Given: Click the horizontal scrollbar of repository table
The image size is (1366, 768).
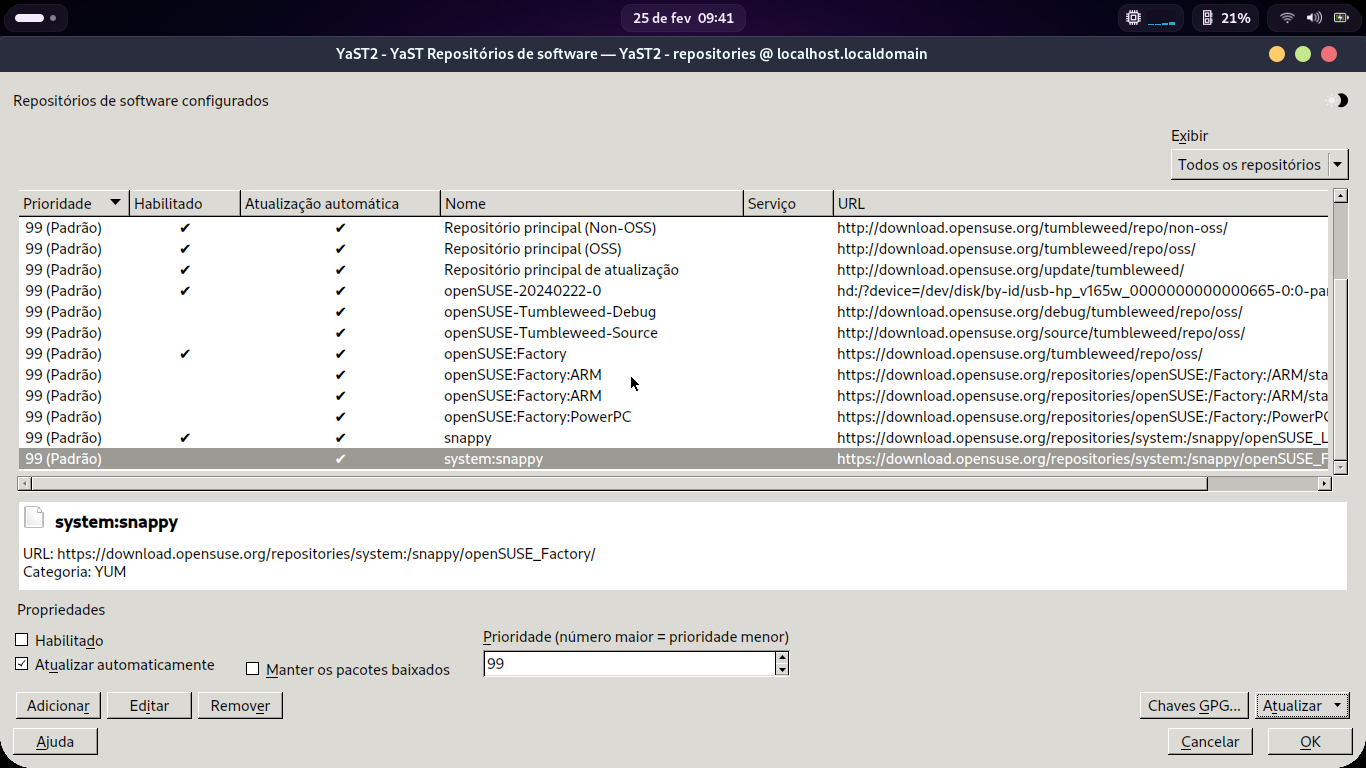Looking at the screenshot, I should coord(618,483).
